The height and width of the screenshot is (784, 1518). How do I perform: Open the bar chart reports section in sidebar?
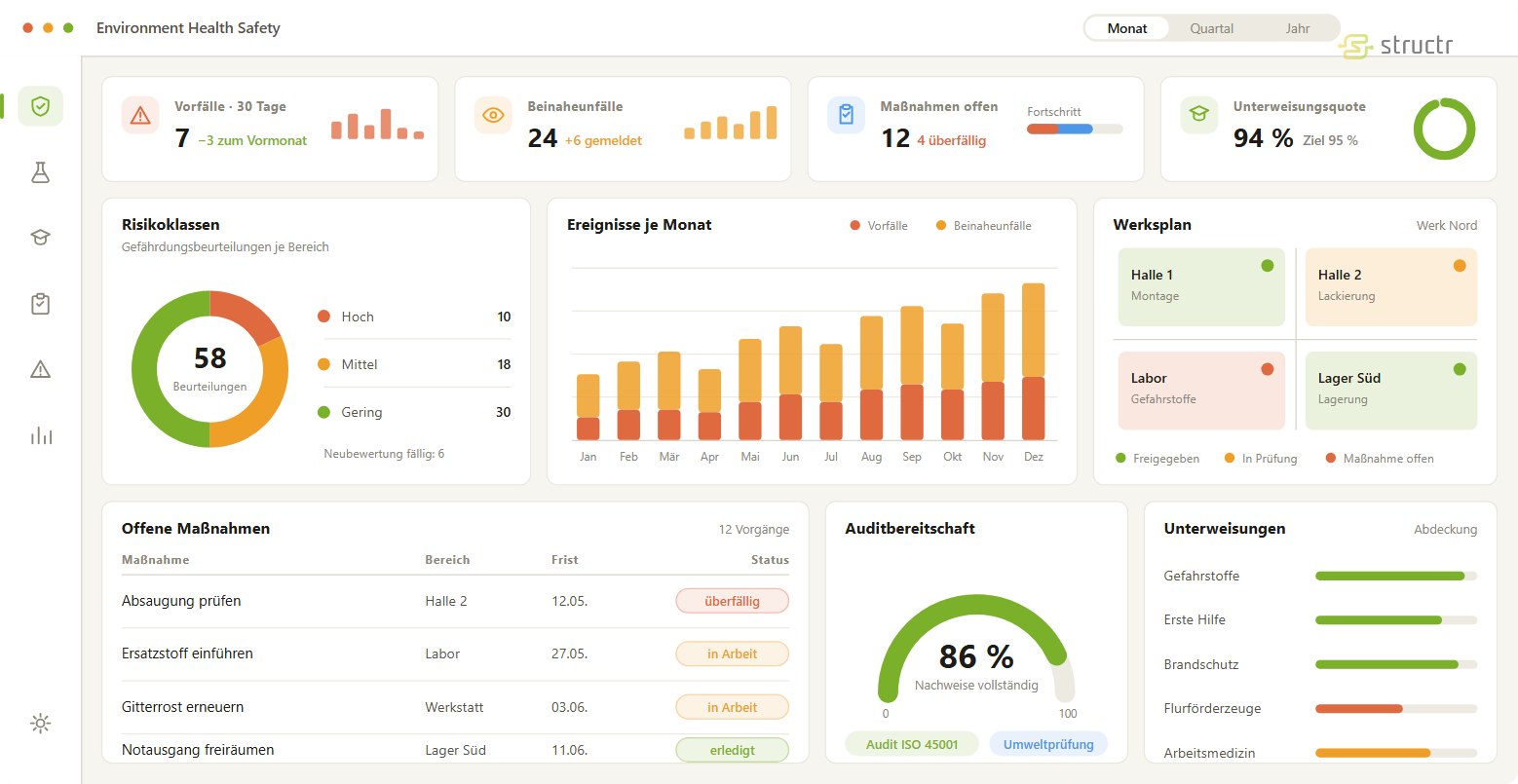(40, 435)
